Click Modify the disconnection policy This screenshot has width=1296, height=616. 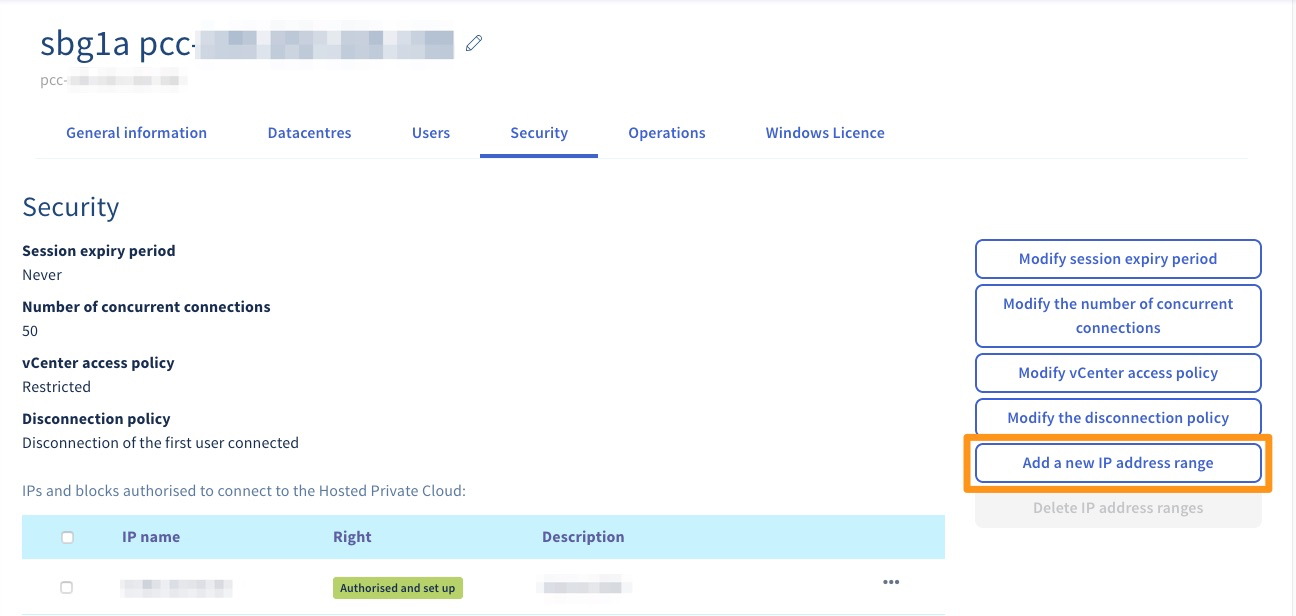pos(1117,417)
